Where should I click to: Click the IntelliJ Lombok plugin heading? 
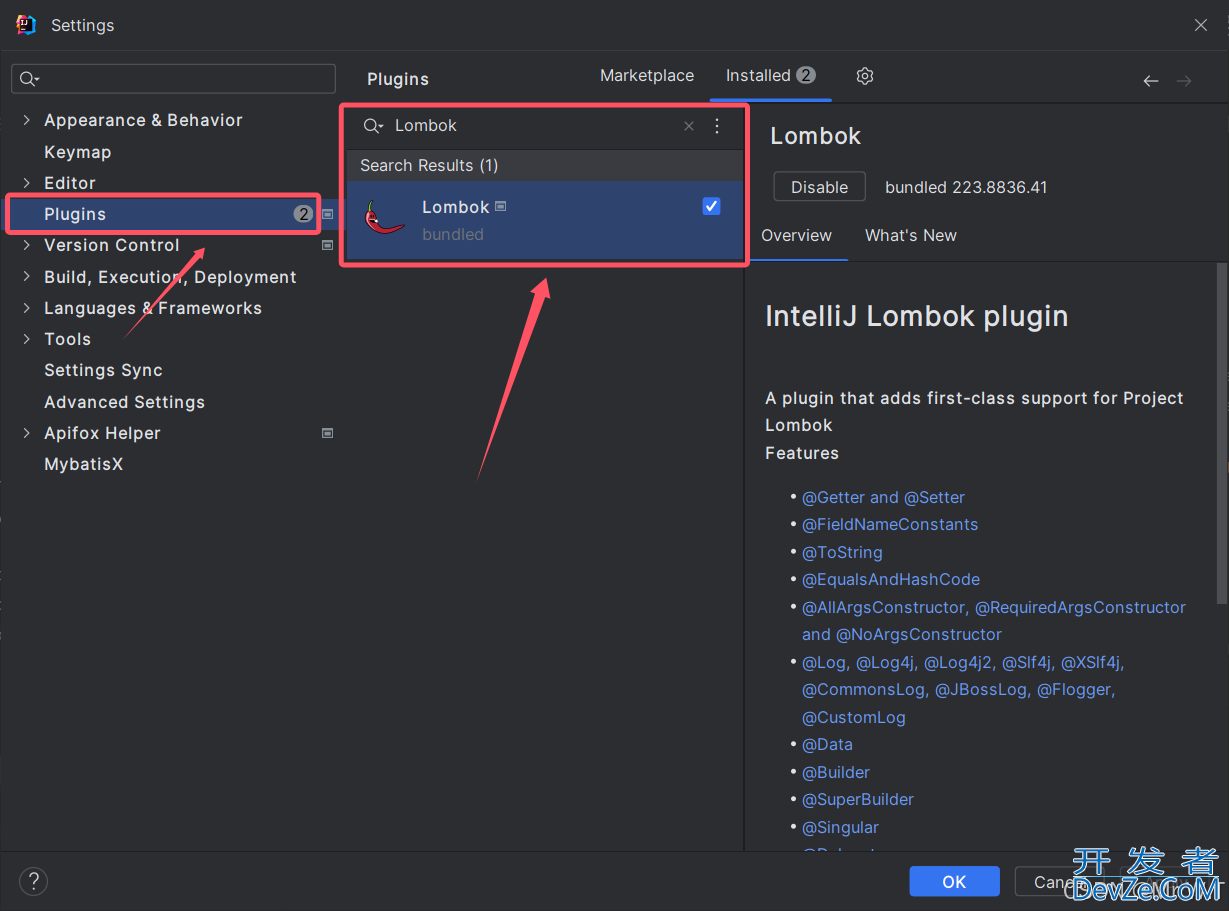[x=917, y=316]
